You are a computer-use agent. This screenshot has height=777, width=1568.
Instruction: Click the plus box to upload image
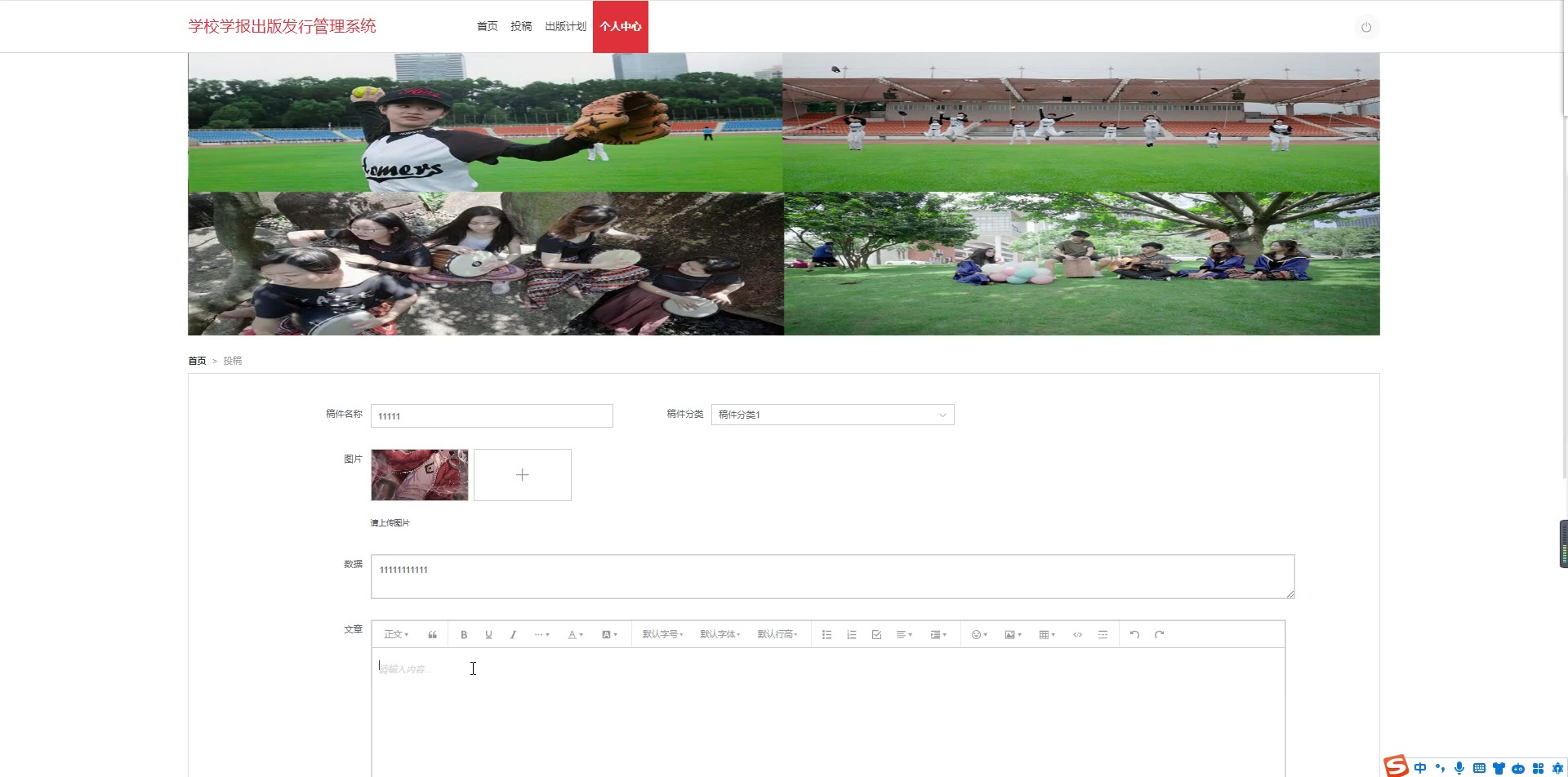pyautogui.click(x=523, y=475)
